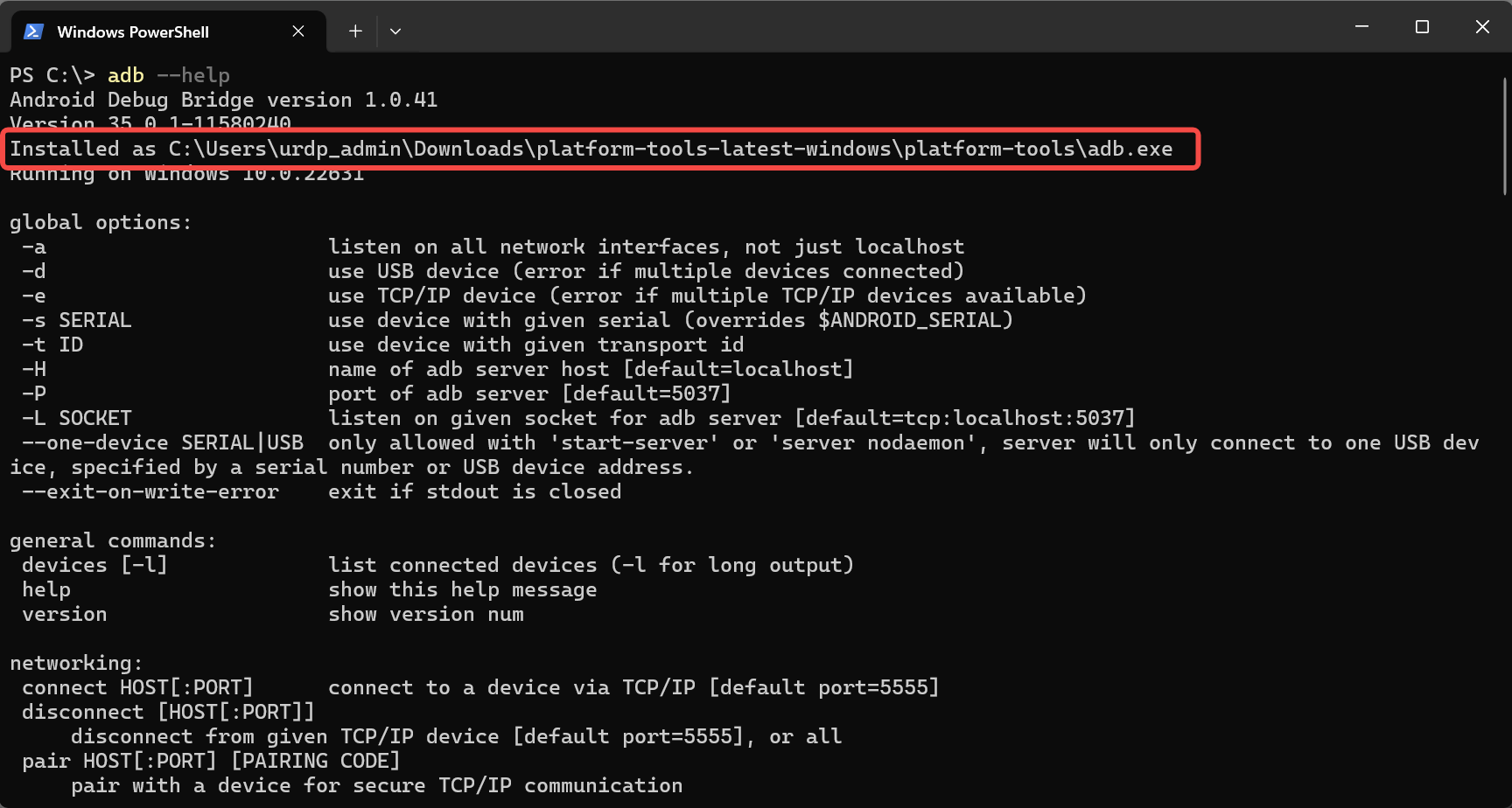The height and width of the screenshot is (808, 1512).
Task: Click the typed 'adb --help' command
Action: pos(168,75)
